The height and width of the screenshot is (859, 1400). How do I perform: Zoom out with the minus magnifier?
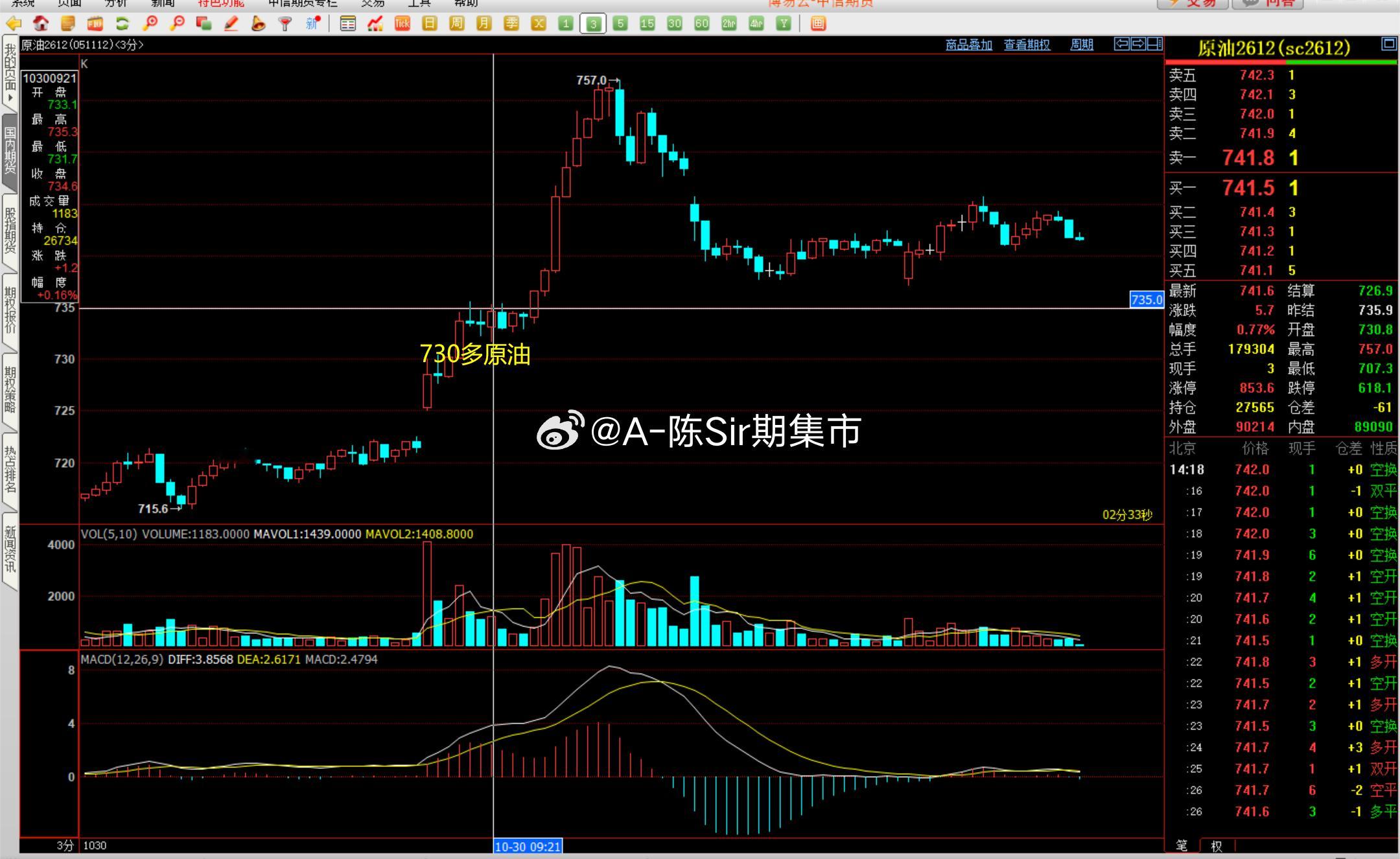coord(176,24)
